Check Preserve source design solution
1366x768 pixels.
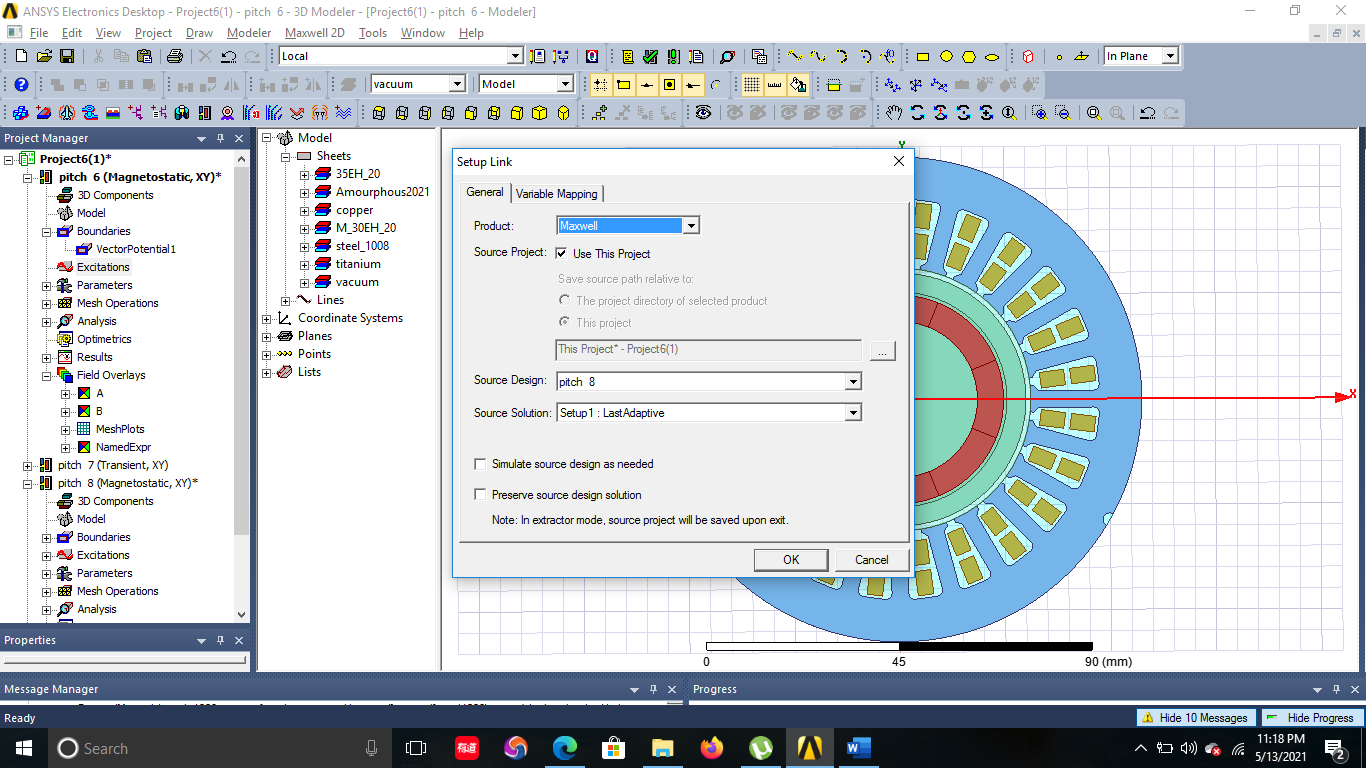click(x=480, y=494)
